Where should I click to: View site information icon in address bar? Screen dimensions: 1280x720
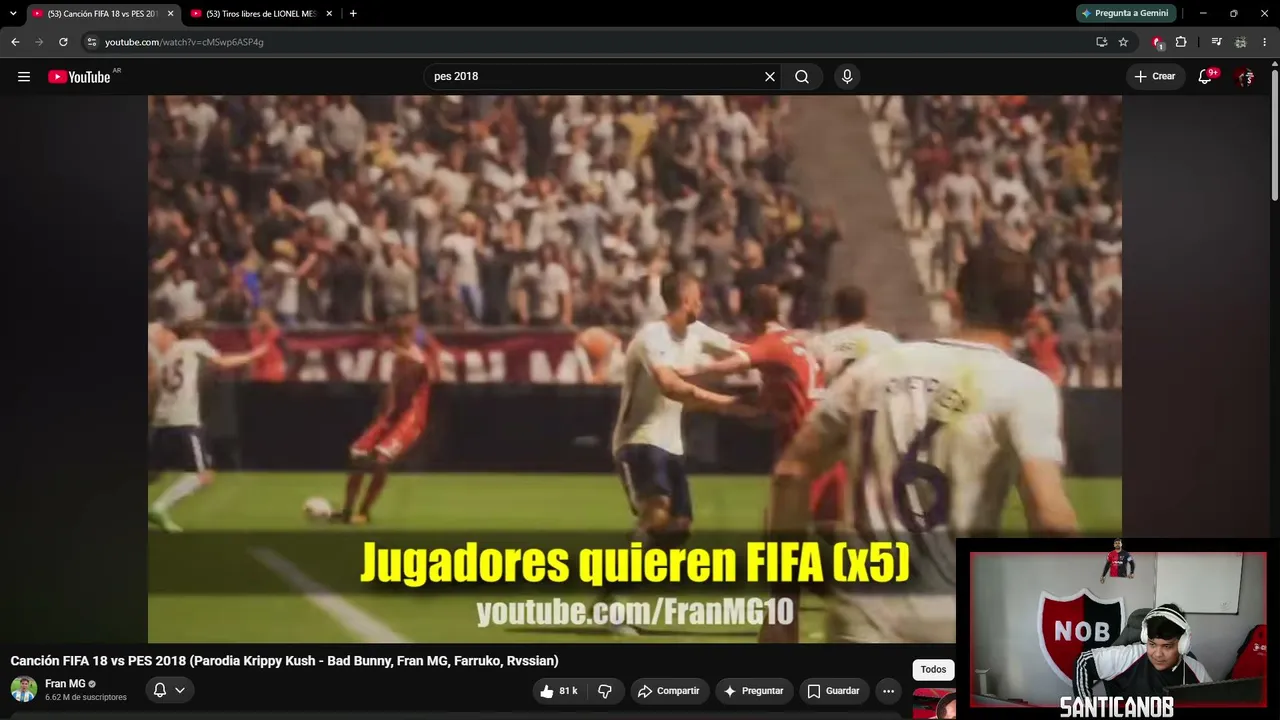click(91, 42)
